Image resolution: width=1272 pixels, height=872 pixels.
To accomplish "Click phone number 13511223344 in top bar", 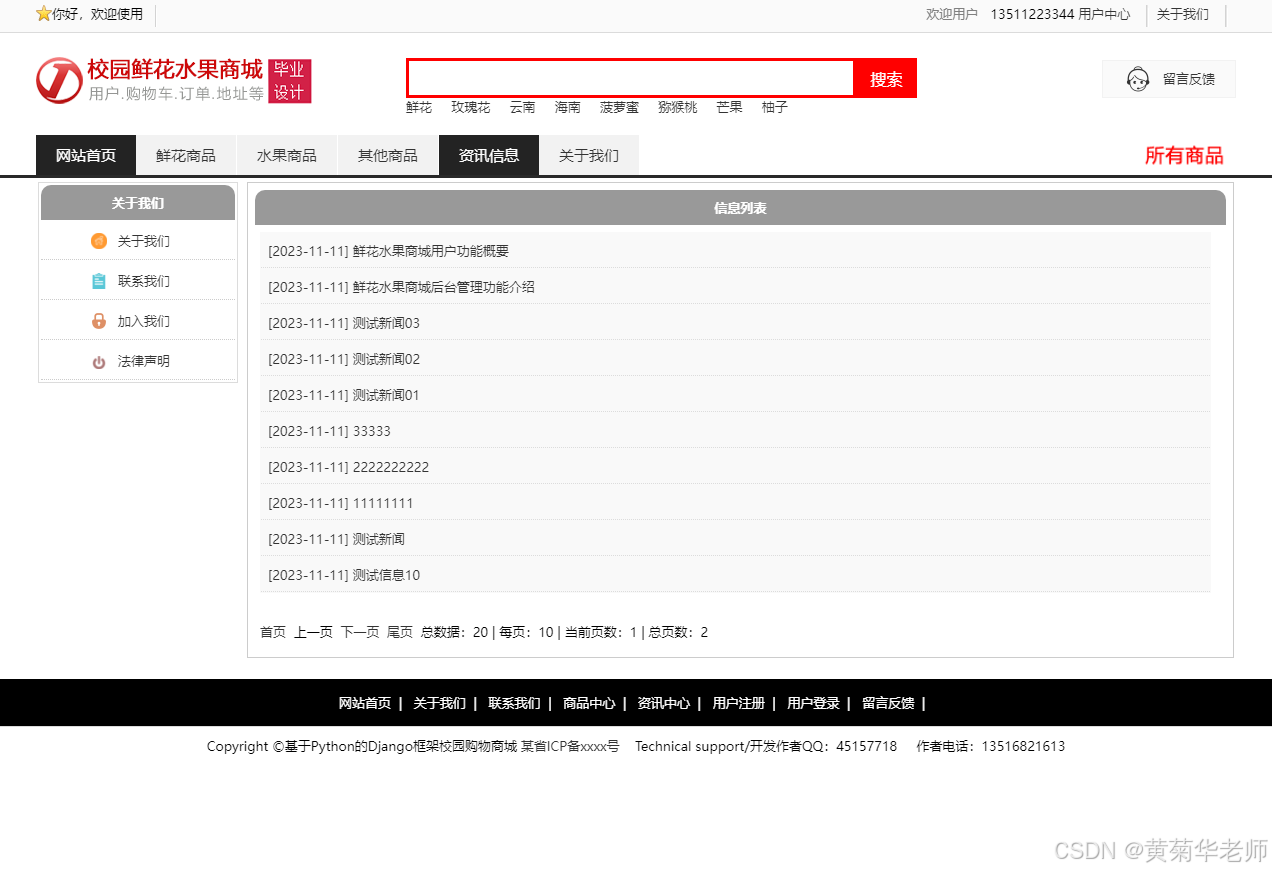I will tap(1032, 14).
